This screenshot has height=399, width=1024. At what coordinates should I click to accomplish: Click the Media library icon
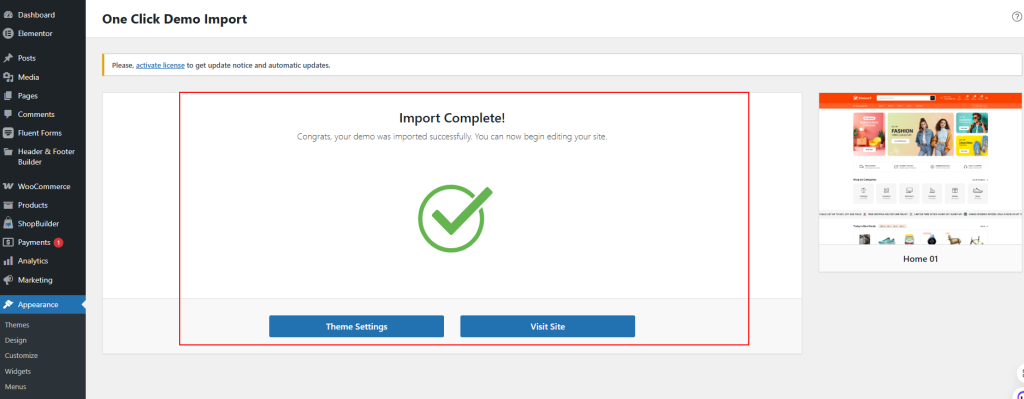coord(8,77)
